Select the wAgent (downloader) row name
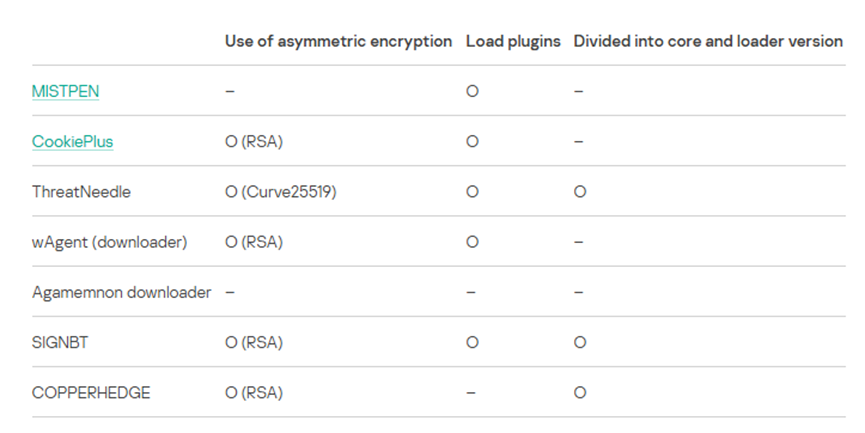The image size is (865, 433). click(x=110, y=242)
